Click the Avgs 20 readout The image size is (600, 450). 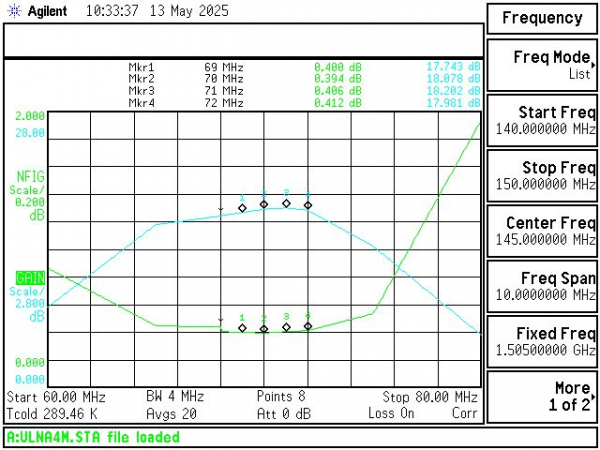[171, 413]
